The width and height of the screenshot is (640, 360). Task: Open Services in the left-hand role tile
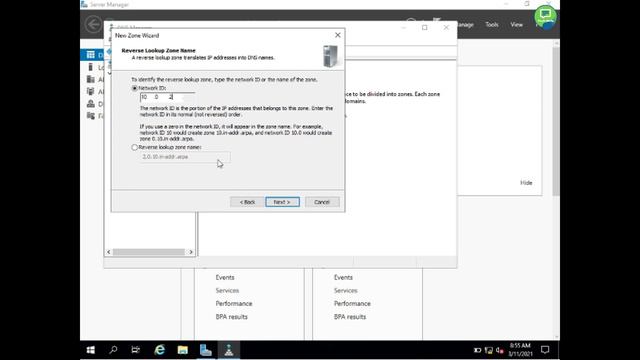pyautogui.click(x=227, y=291)
